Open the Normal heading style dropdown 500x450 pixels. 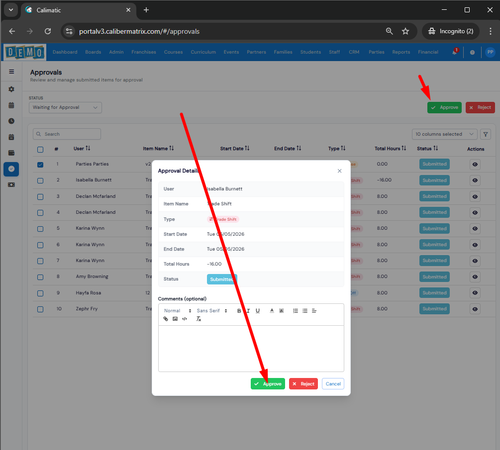(x=177, y=311)
